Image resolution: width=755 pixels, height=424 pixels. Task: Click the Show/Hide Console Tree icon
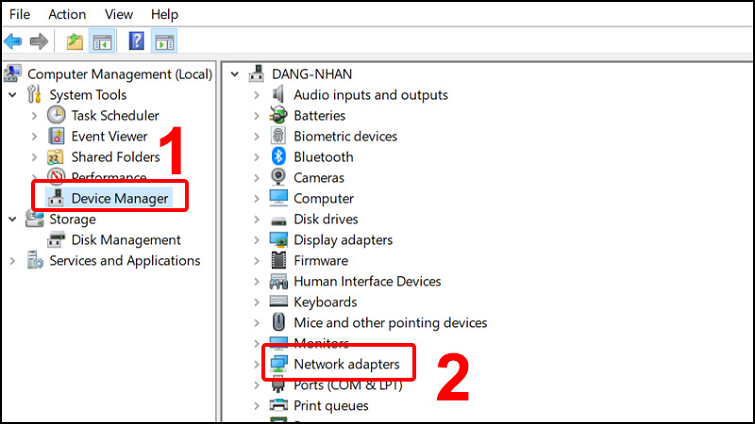[101, 41]
